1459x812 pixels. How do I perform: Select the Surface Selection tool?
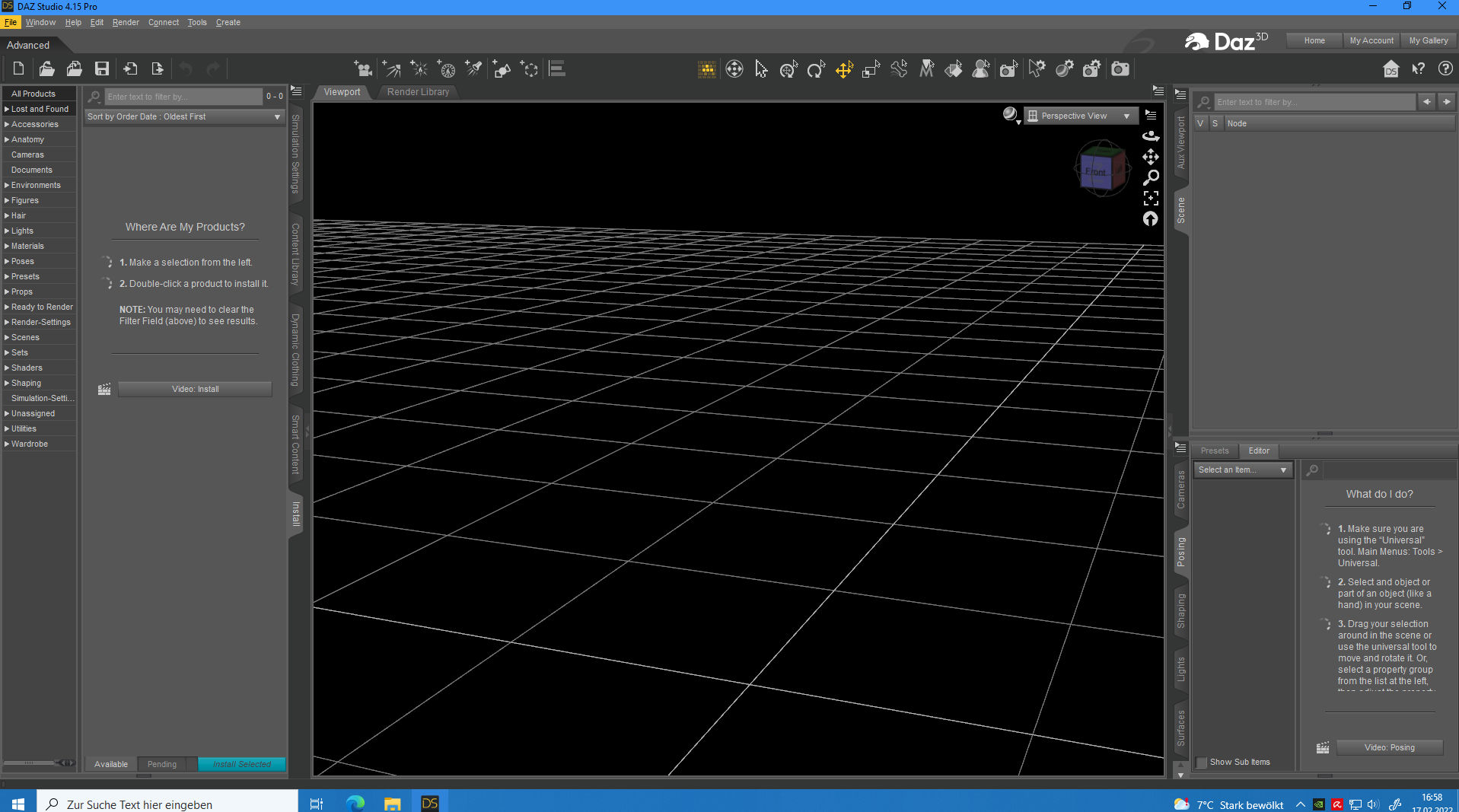point(954,69)
